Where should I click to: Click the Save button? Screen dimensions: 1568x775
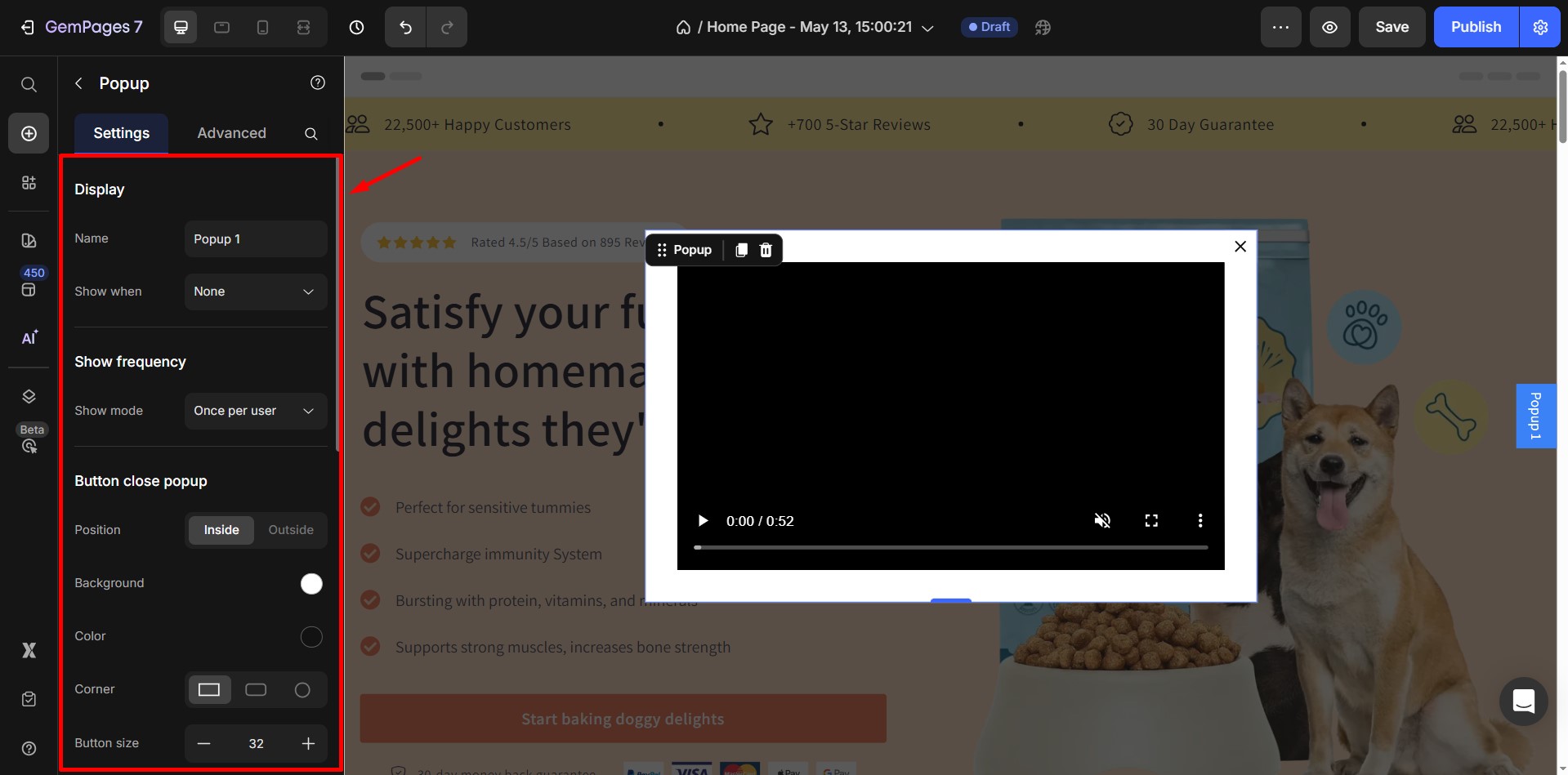tap(1392, 27)
